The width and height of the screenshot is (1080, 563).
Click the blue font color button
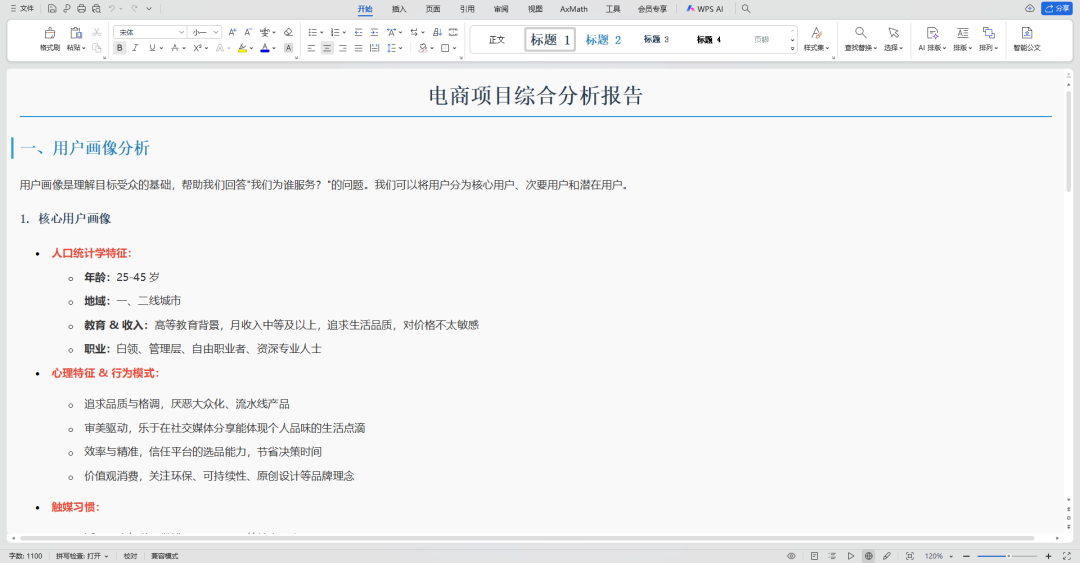264,48
